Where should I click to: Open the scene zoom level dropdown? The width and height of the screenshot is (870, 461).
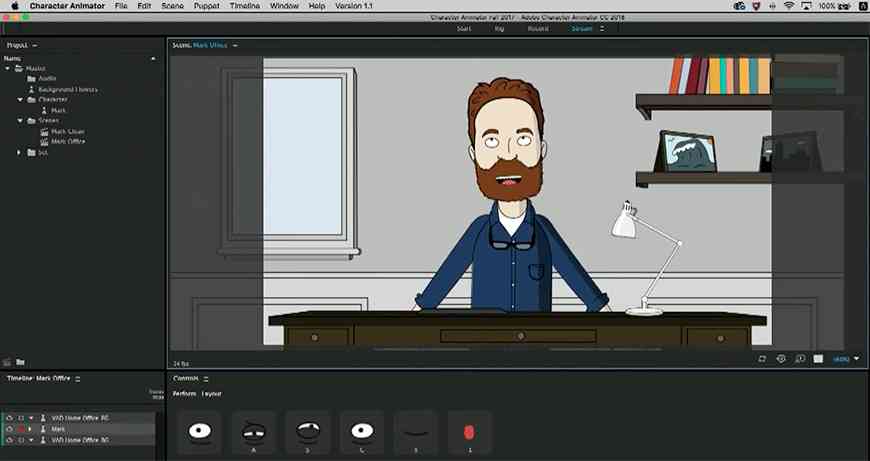pos(846,359)
